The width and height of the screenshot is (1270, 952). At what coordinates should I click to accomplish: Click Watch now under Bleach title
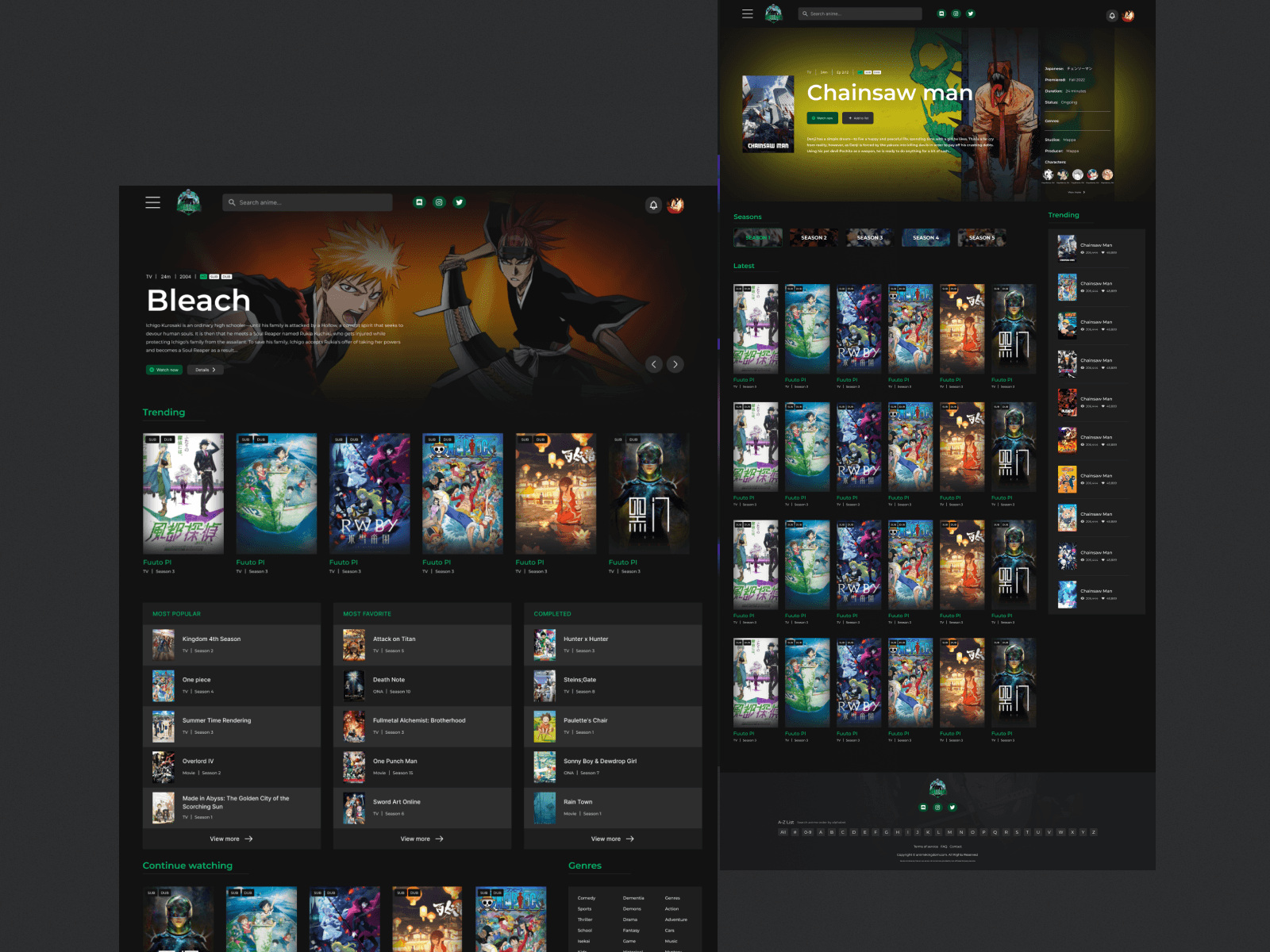[164, 370]
